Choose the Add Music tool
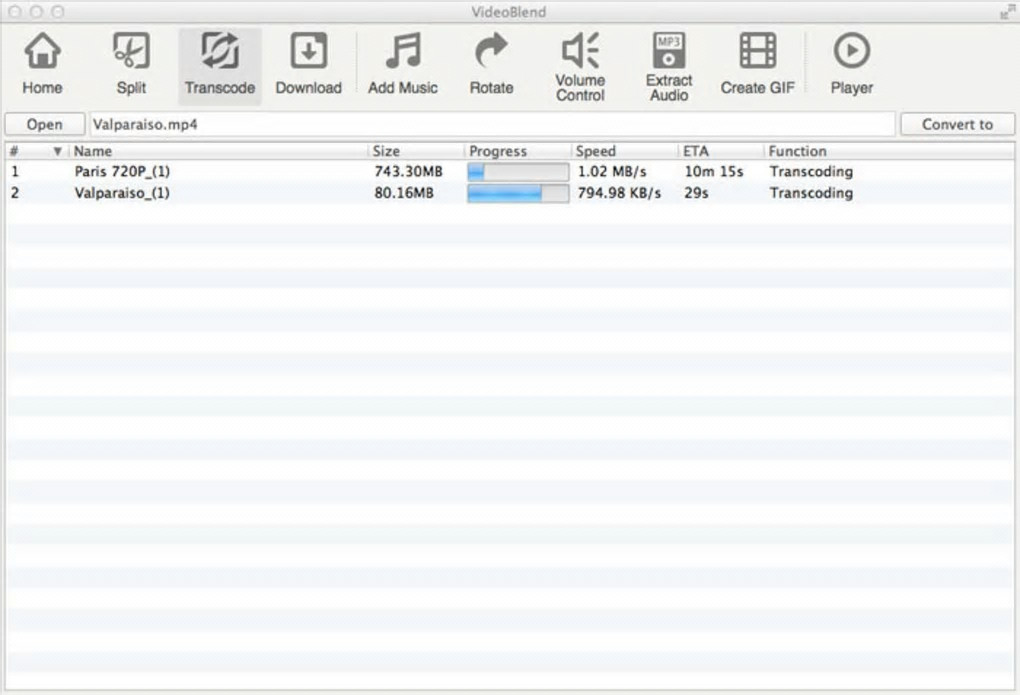The width and height of the screenshot is (1020, 695). (403, 64)
